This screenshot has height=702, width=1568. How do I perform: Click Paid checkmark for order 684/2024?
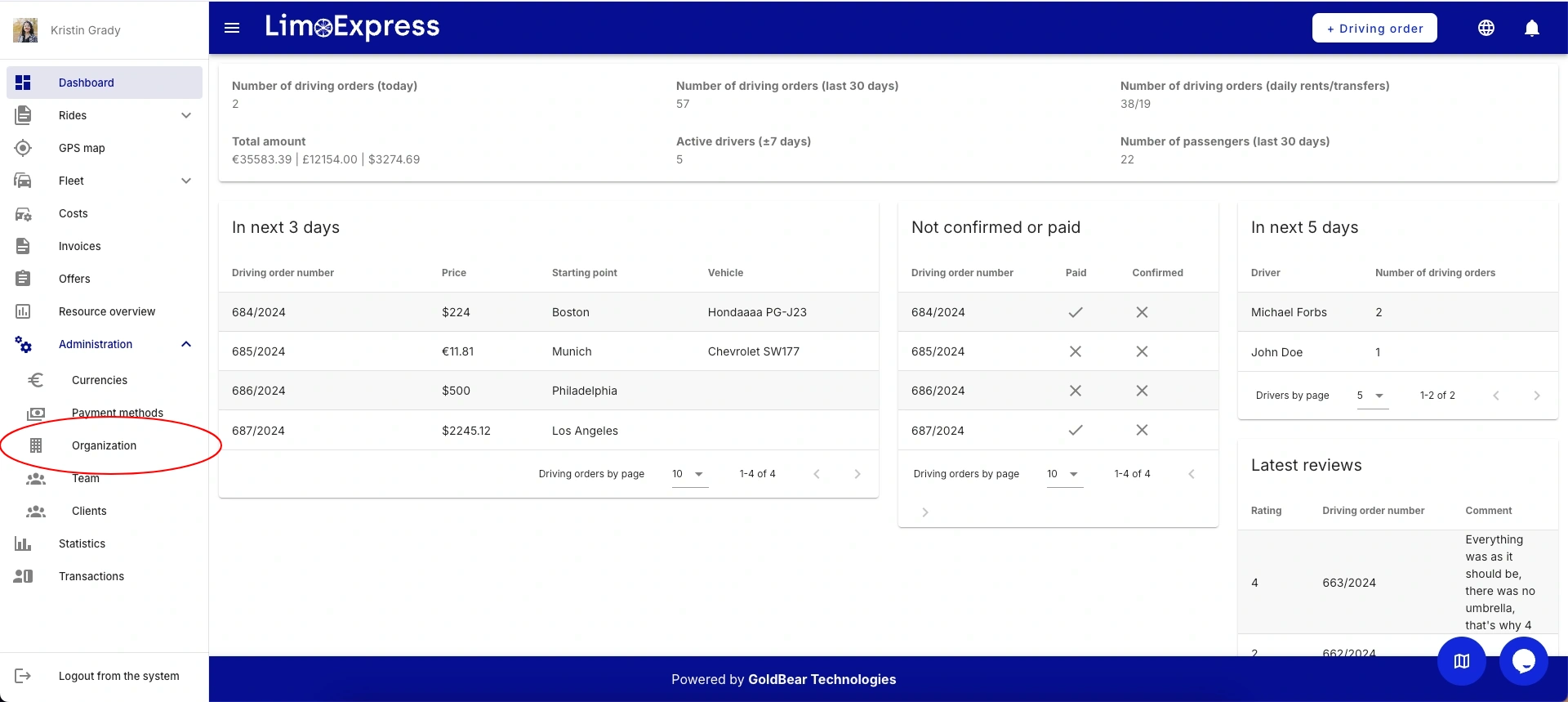[1076, 312]
